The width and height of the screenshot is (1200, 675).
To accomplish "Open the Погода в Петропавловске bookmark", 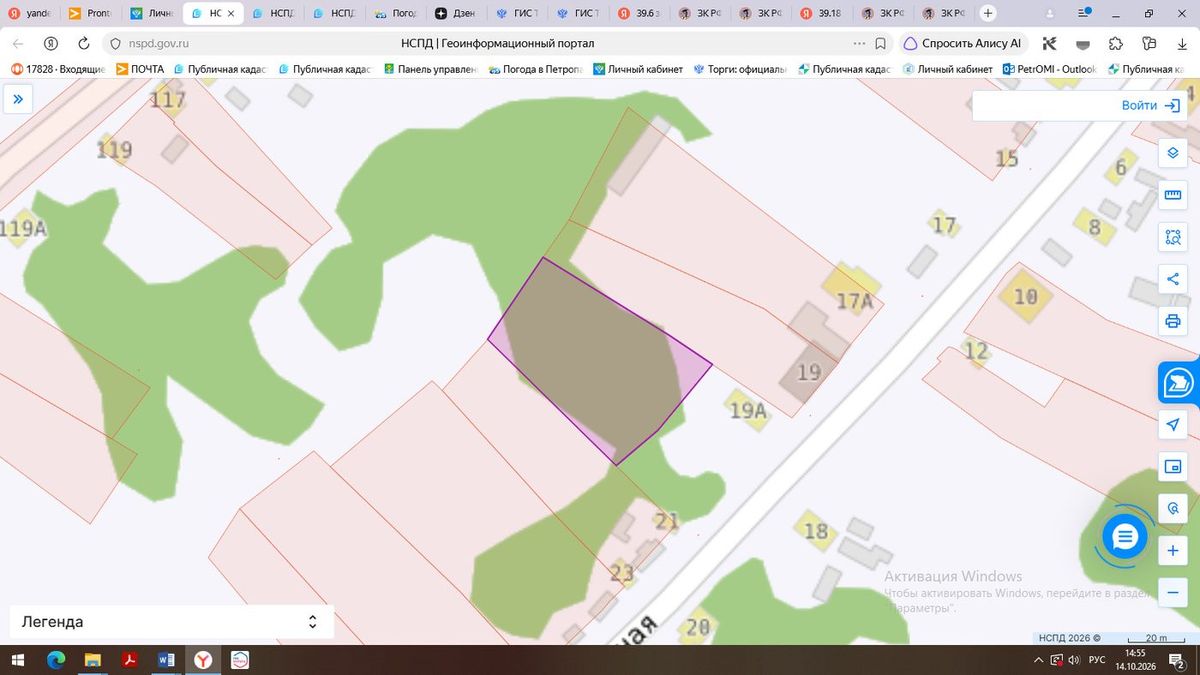I will (x=535, y=69).
